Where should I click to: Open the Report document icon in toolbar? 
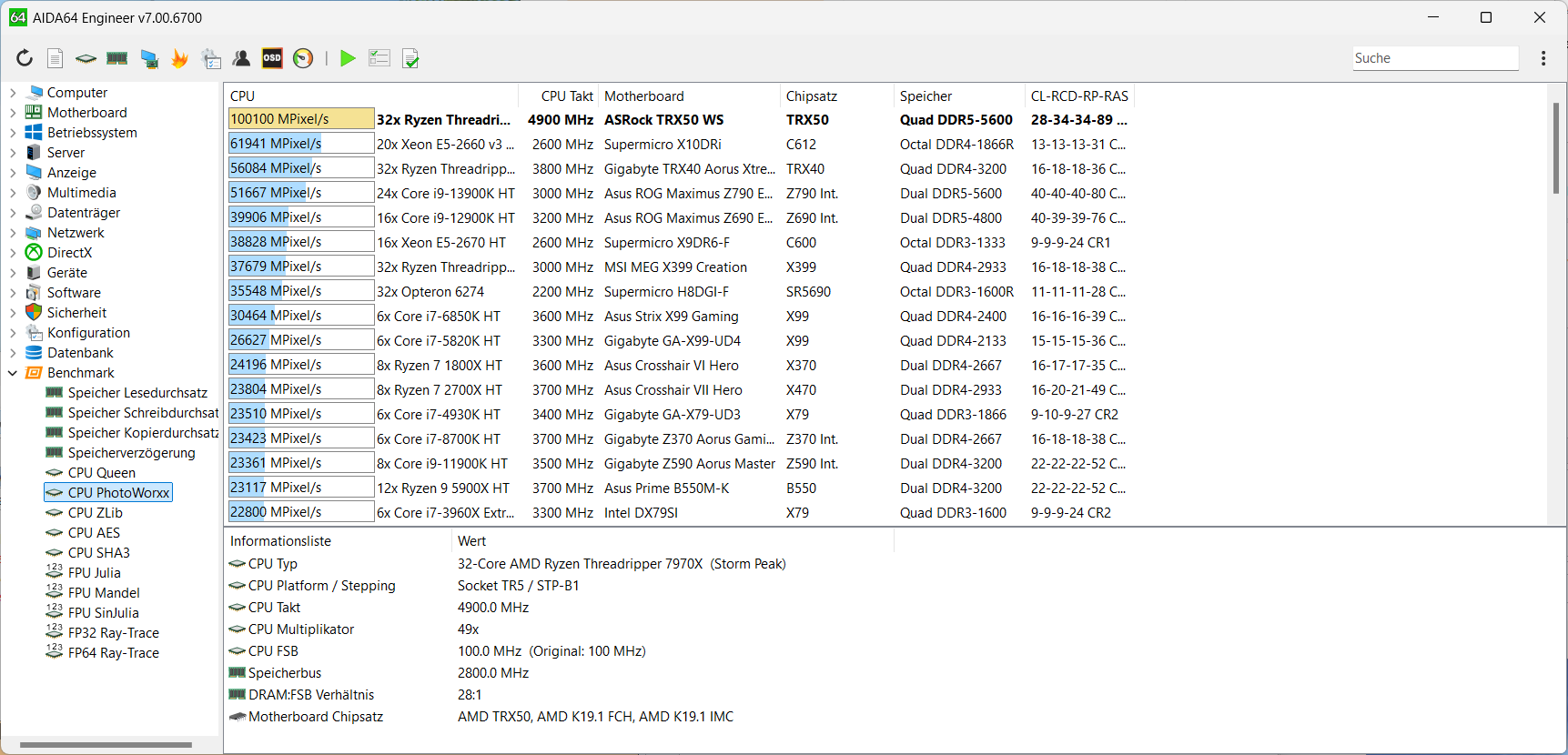coord(56,58)
